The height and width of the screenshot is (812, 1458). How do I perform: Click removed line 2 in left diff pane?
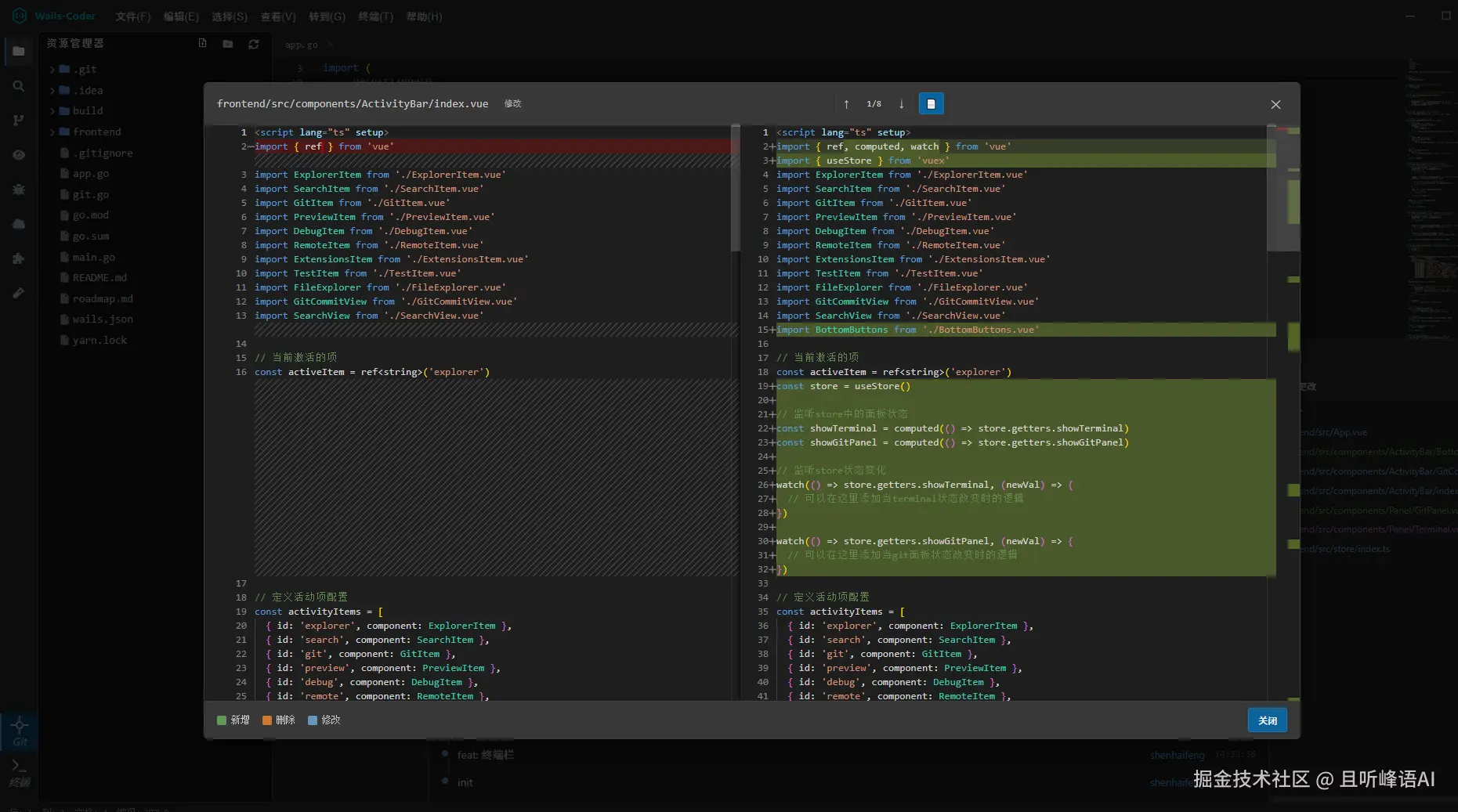(494, 146)
